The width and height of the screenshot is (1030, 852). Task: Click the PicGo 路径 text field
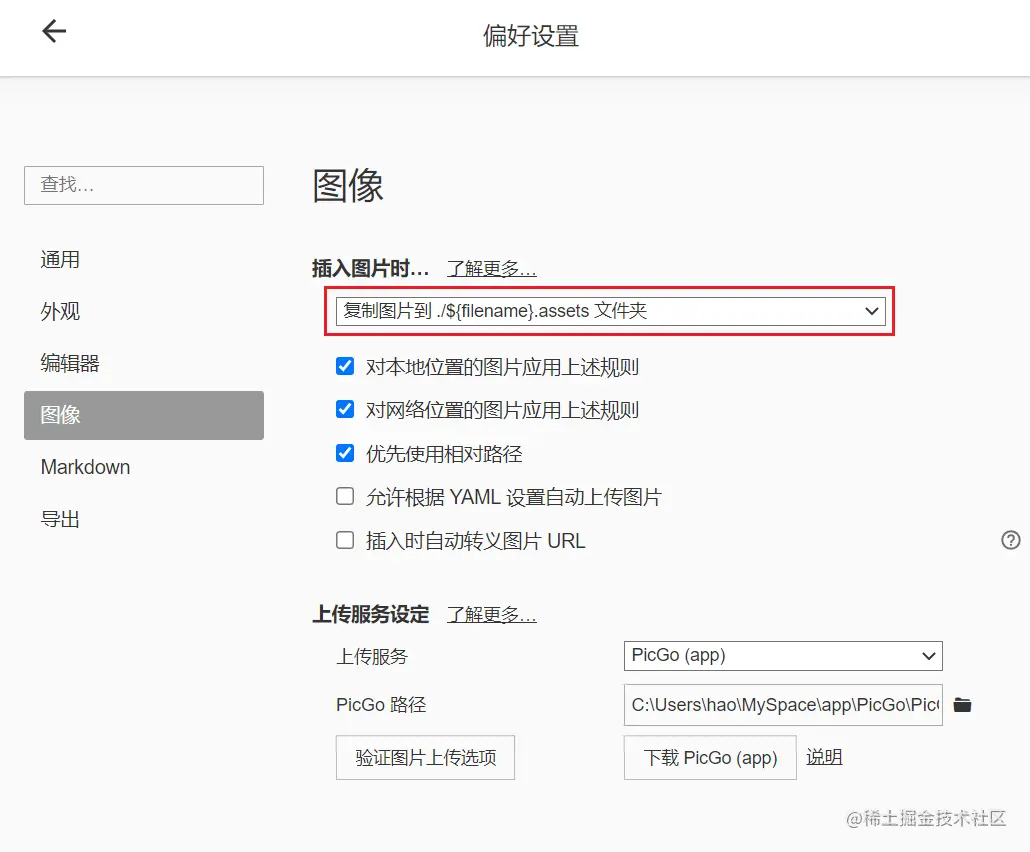click(783, 705)
